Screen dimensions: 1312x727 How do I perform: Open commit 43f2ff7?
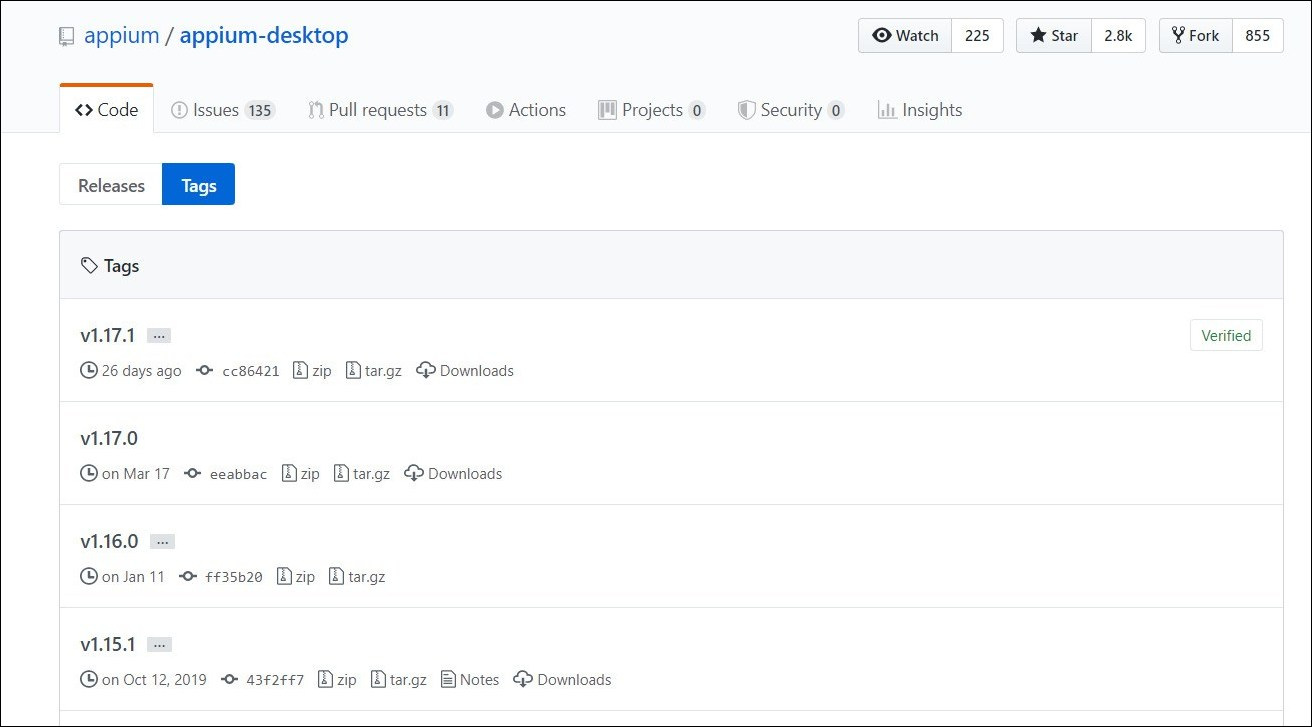click(x=263, y=680)
